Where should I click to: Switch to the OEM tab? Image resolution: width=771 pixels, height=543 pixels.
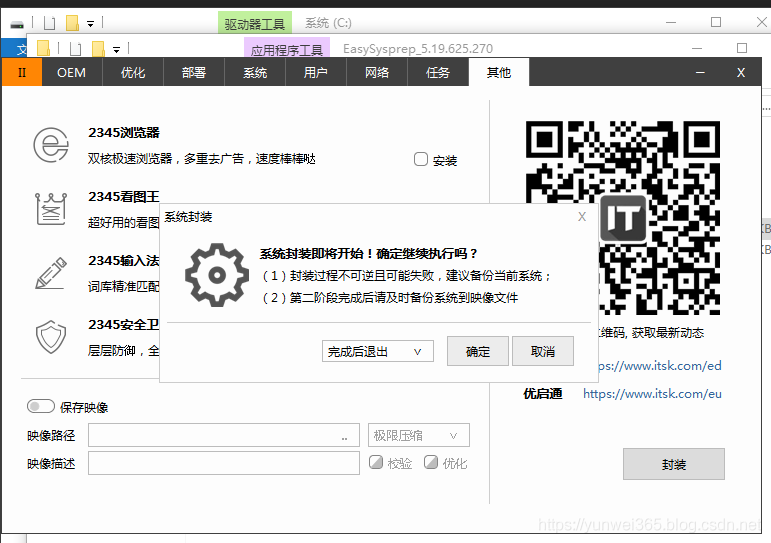[72, 72]
